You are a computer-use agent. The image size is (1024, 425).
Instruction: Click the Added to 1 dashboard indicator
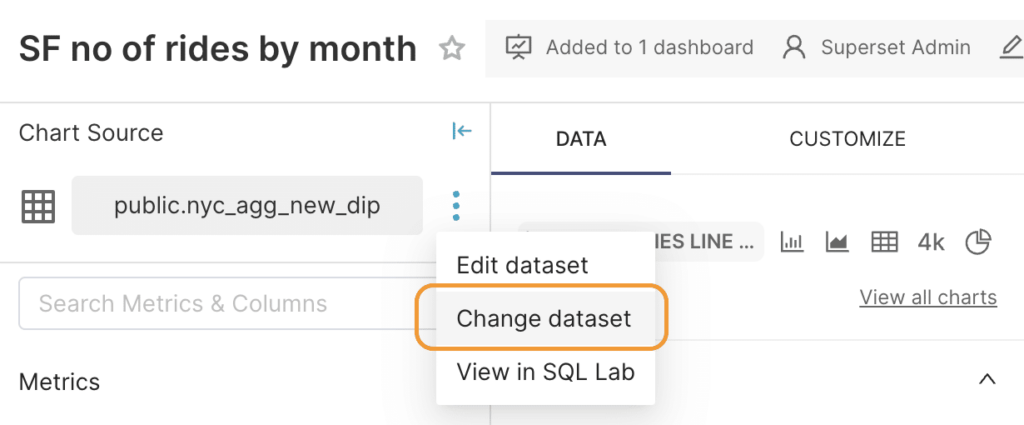630,48
